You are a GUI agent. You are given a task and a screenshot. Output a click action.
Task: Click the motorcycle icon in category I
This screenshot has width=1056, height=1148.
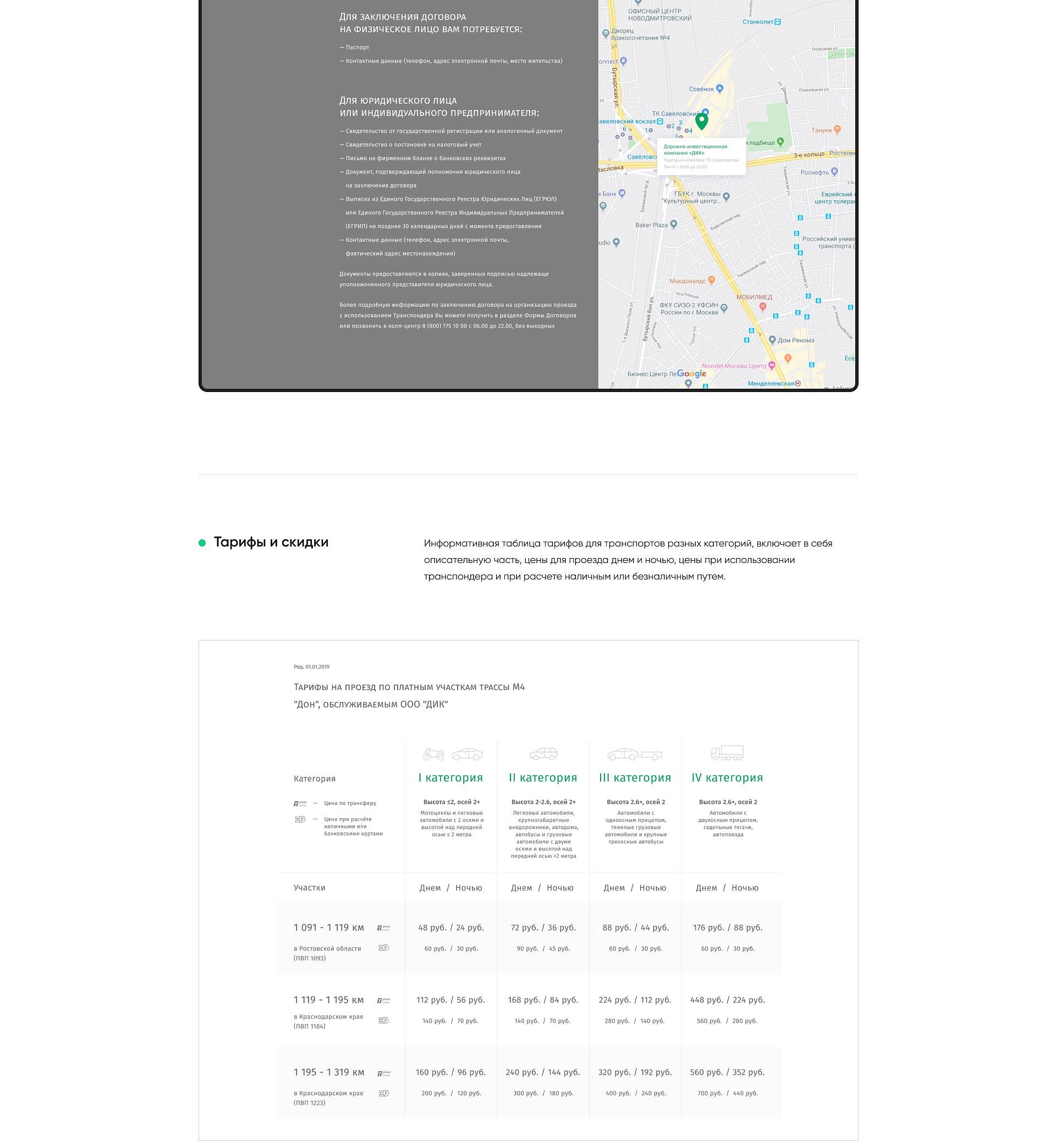(433, 754)
